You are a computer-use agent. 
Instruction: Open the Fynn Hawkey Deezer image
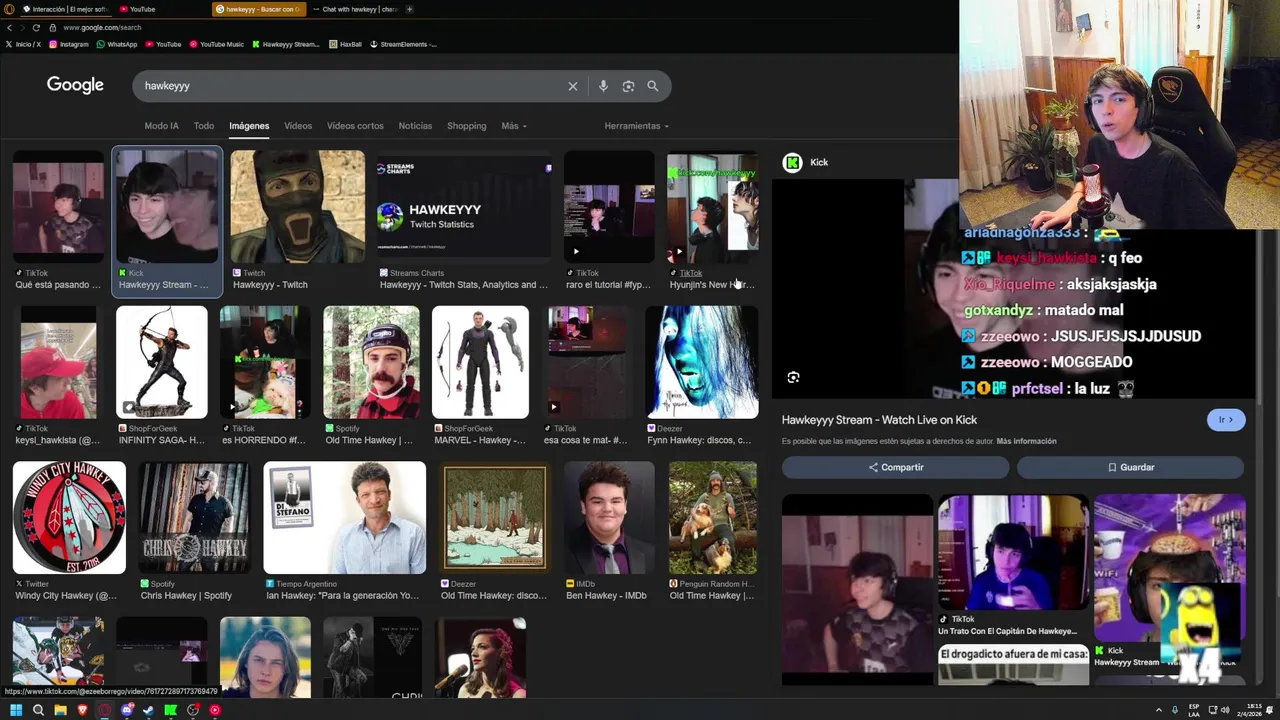click(x=702, y=362)
